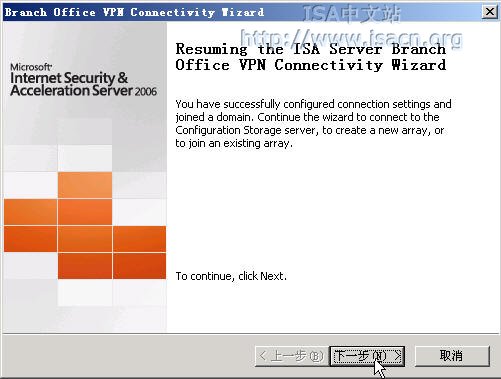This screenshot has height=379, width=501.
Task: Click the Internet Security & Acceleration Server logo
Action: click(x=83, y=80)
